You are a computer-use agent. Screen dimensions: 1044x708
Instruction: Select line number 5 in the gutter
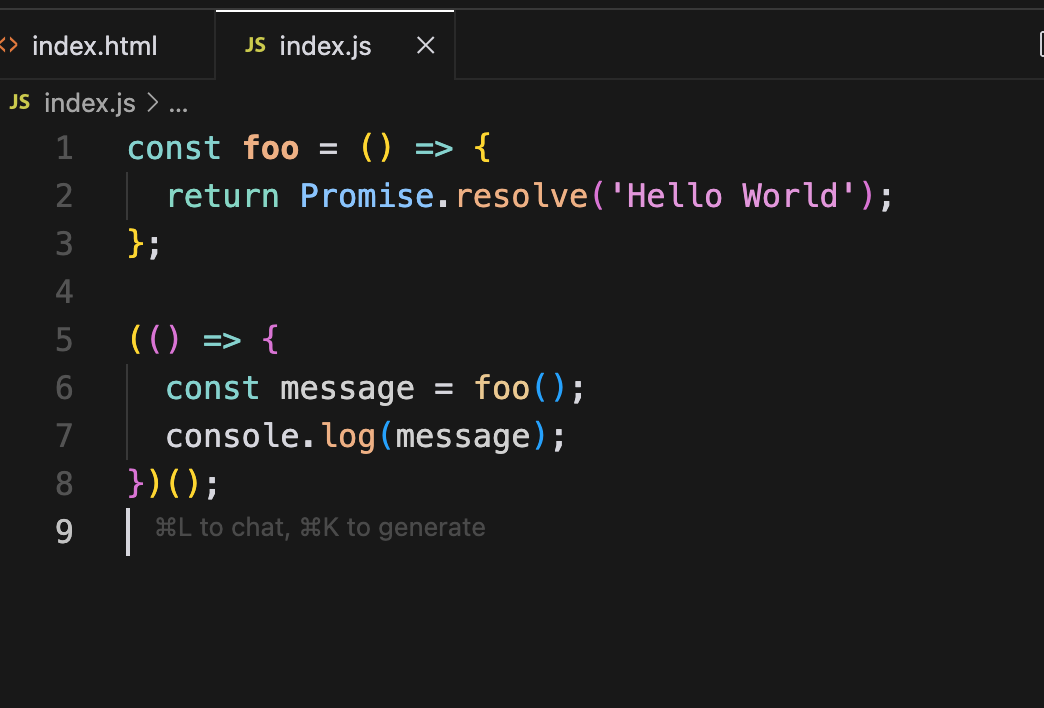pos(64,340)
